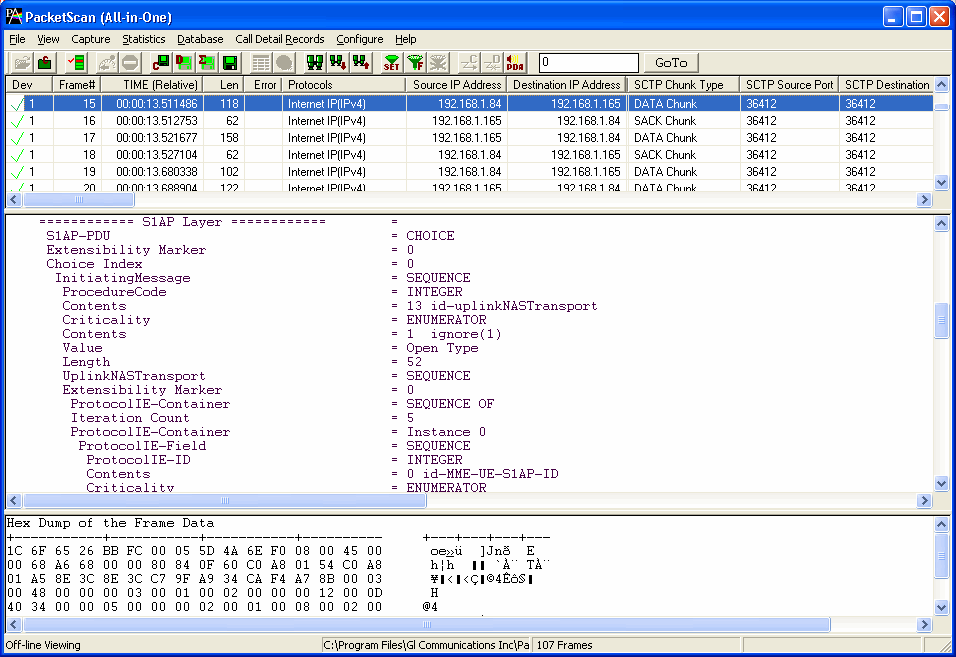Select frame 17 in the packet list
This screenshot has height=657, width=956.
tap(469, 138)
